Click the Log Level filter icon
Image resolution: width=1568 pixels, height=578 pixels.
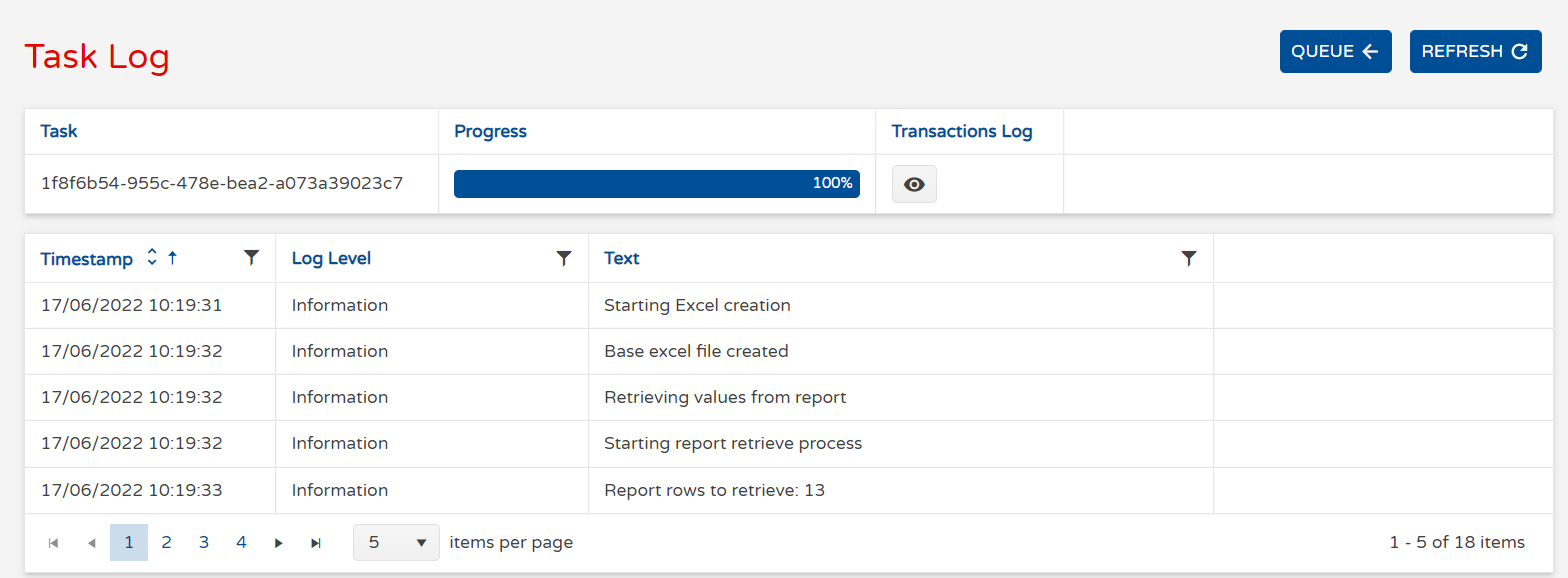pyautogui.click(x=564, y=258)
